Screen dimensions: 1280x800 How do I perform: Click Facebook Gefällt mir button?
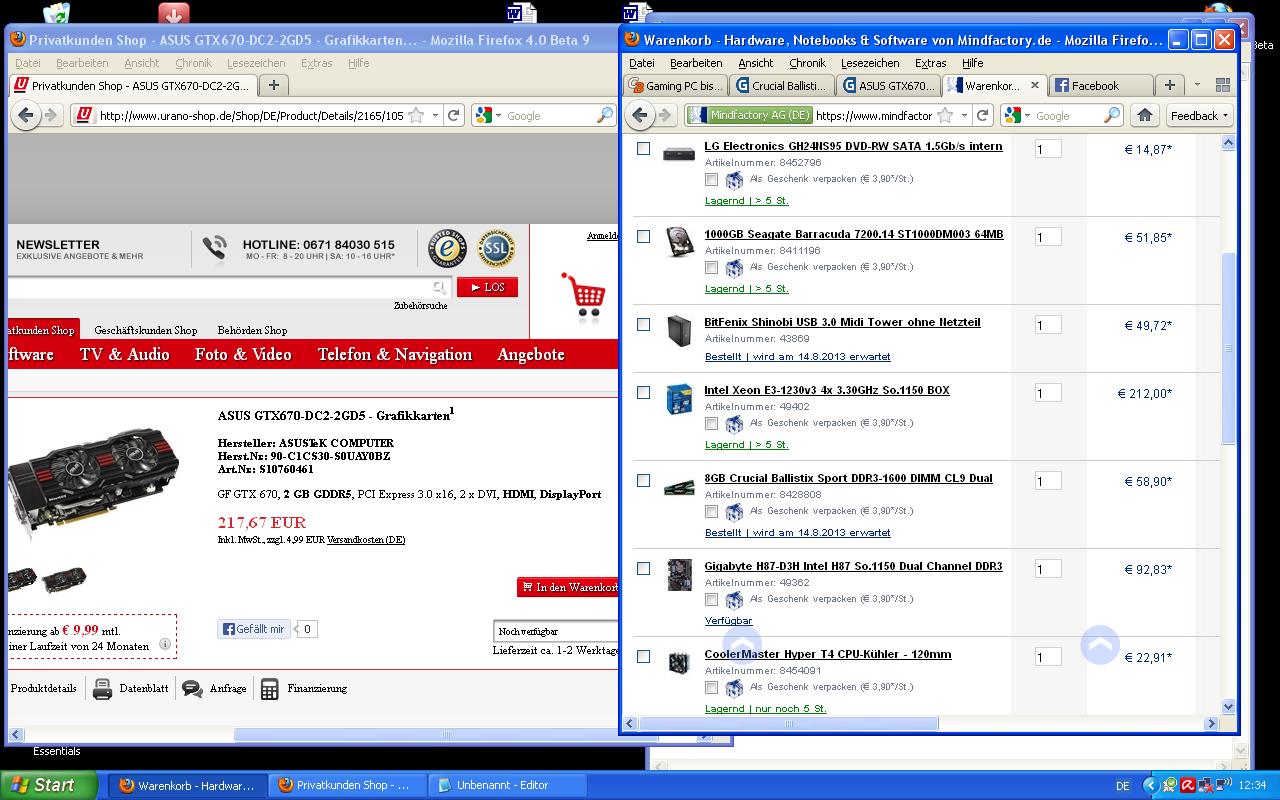254,629
